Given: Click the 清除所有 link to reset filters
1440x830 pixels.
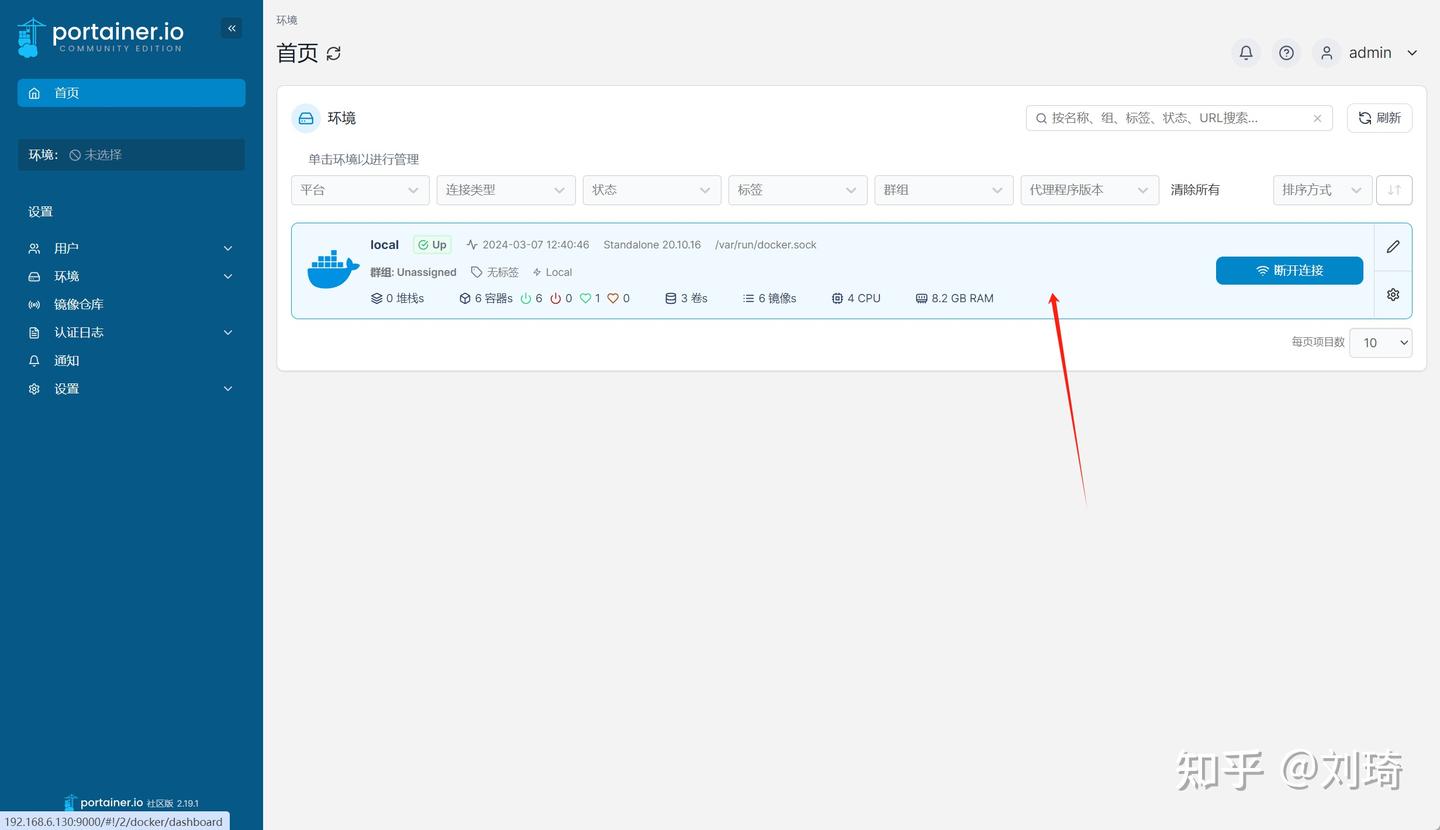Looking at the screenshot, I should pyautogui.click(x=1194, y=189).
